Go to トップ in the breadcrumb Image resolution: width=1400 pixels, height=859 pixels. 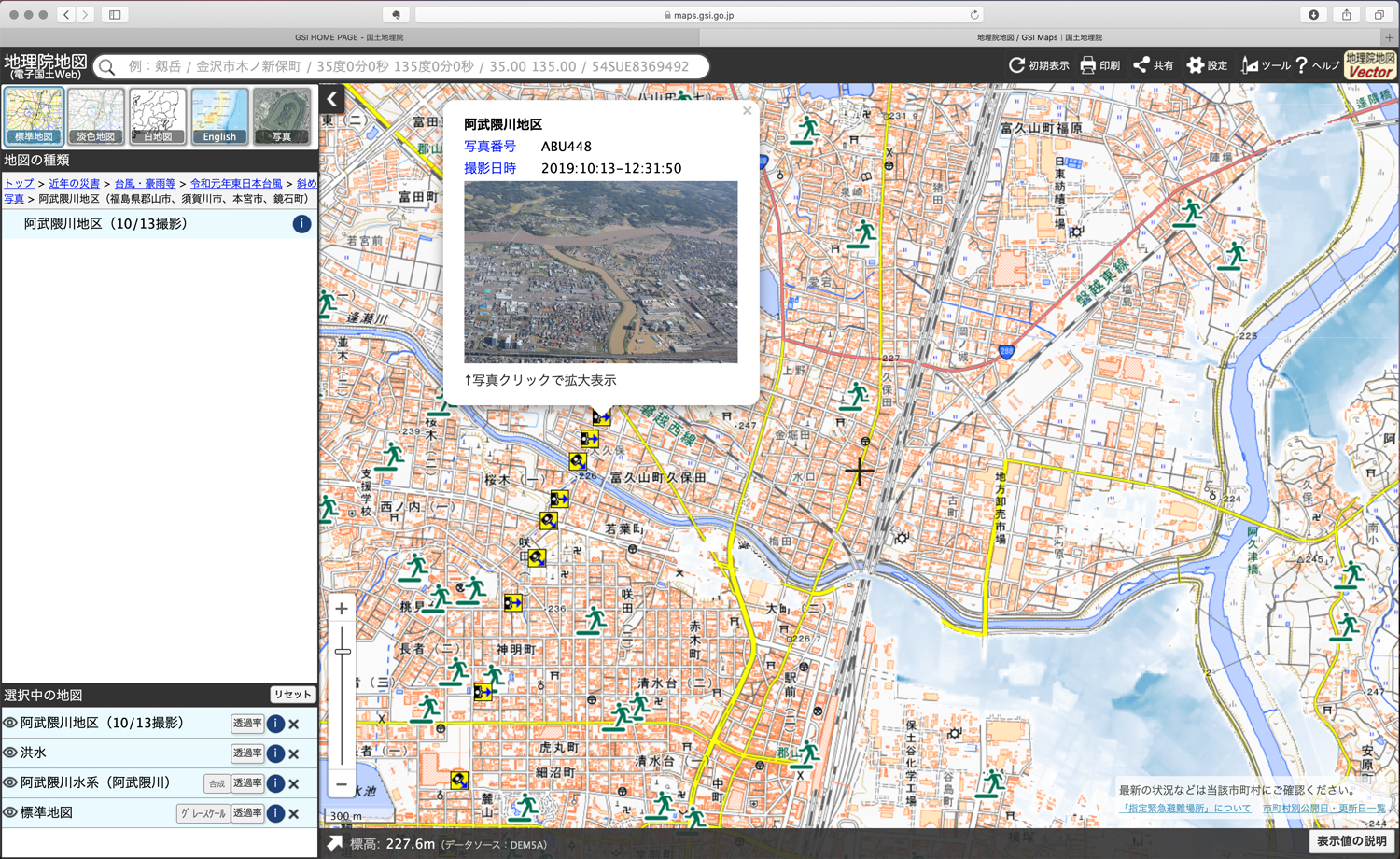[x=19, y=184]
